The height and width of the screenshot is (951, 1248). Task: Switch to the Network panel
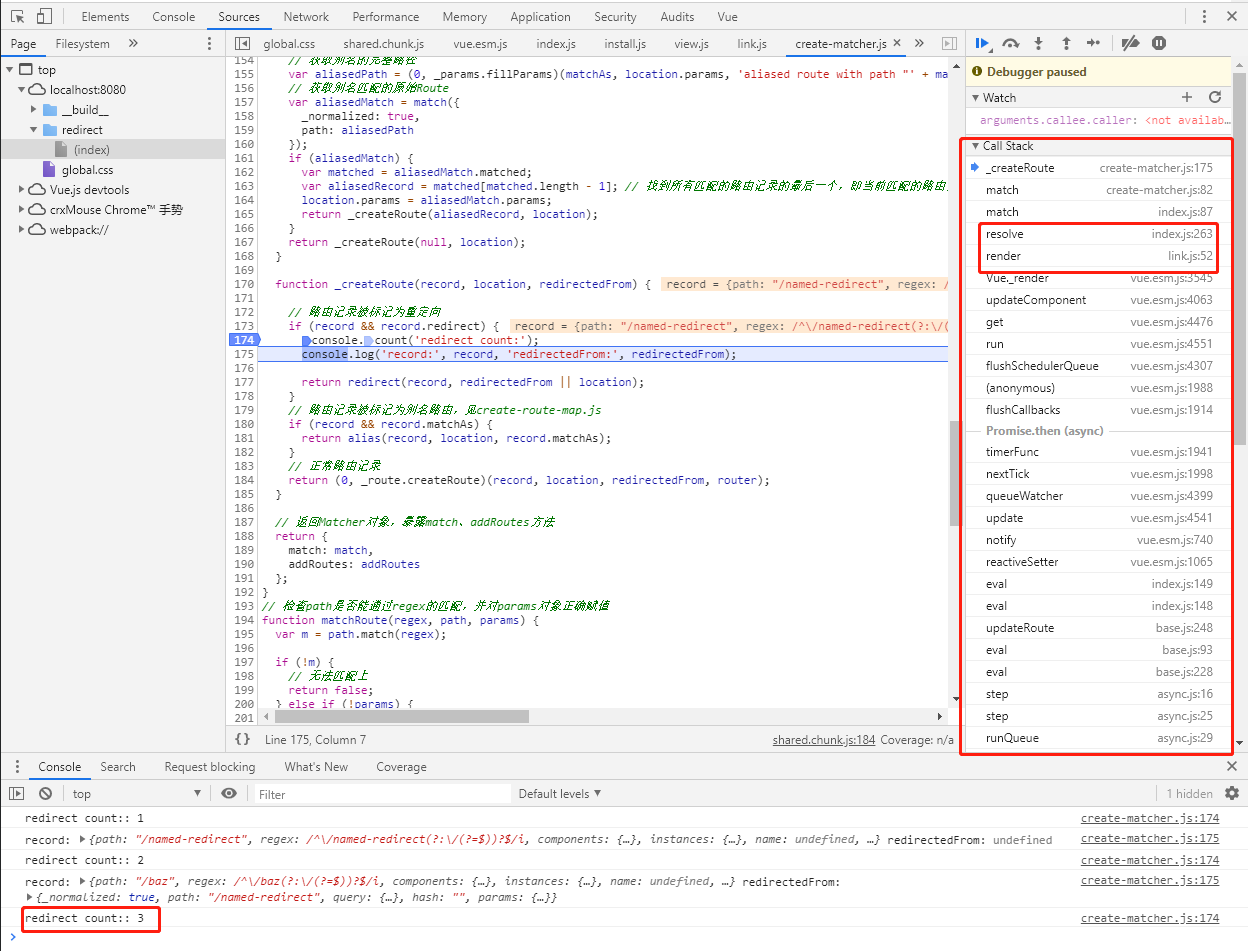click(x=305, y=16)
